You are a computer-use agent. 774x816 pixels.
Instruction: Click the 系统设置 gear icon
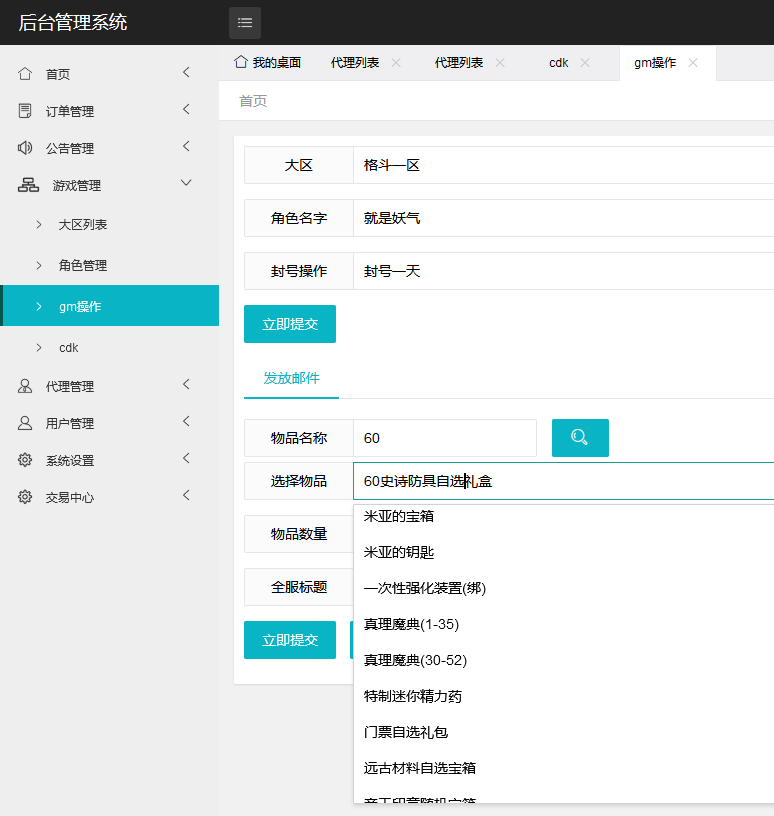pos(25,460)
